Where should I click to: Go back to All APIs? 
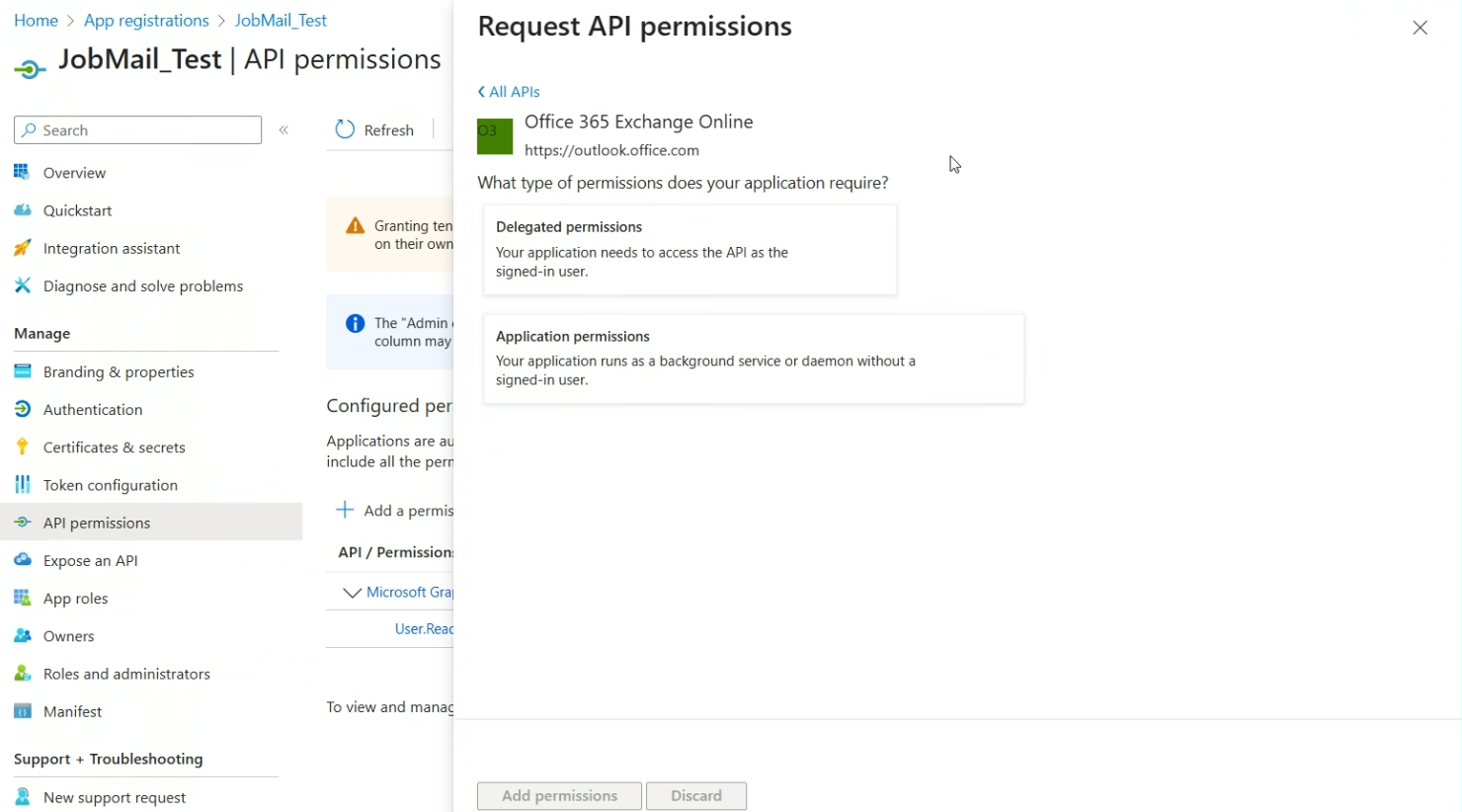509,92
